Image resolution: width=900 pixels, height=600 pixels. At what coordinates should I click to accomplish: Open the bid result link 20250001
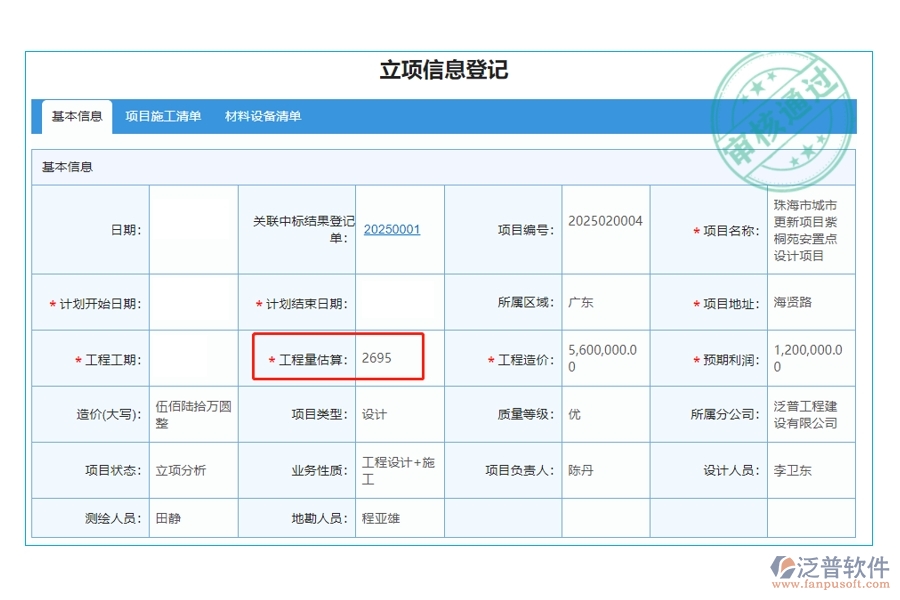pos(391,229)
